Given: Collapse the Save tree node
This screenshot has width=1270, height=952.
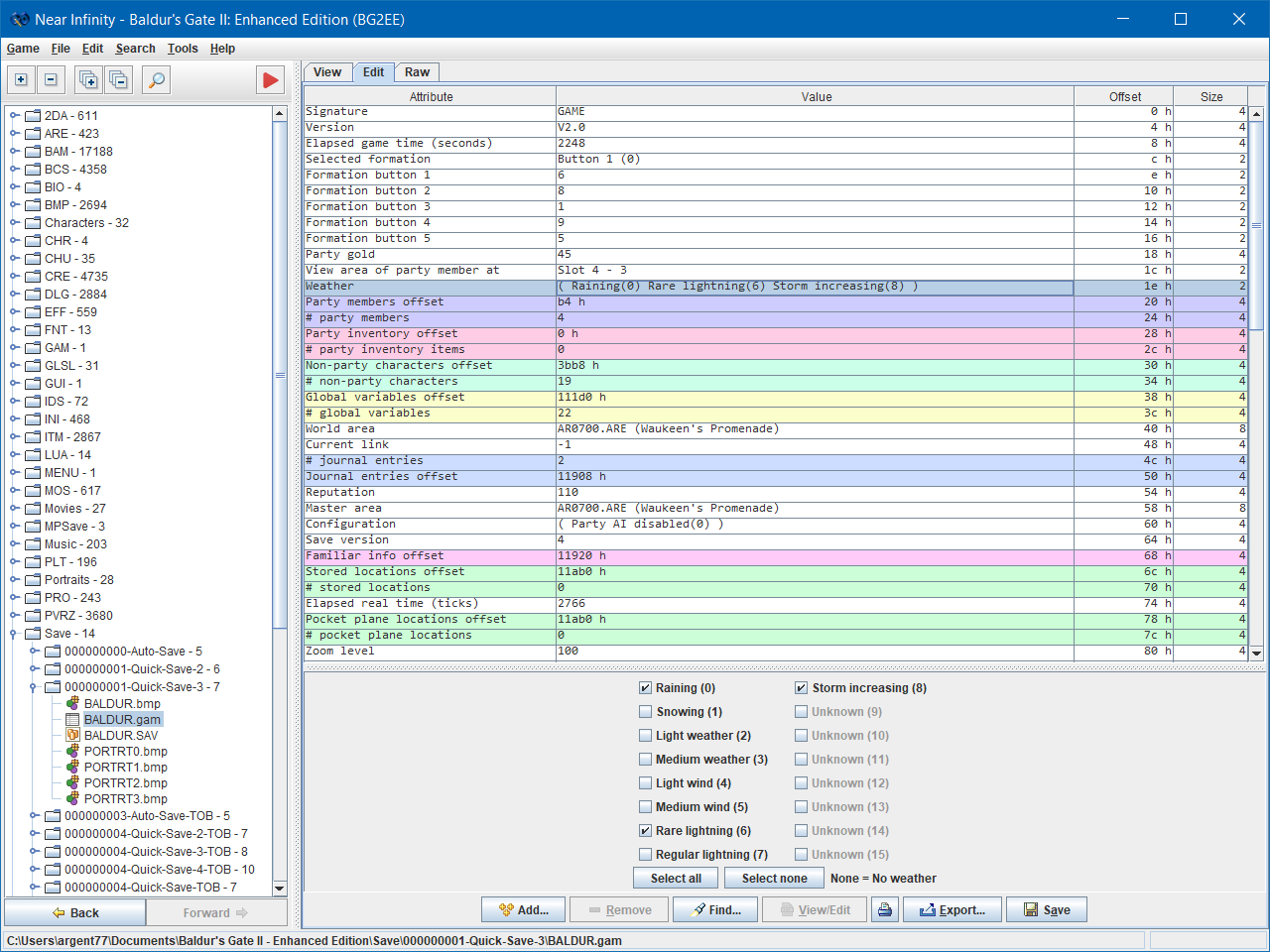Looking at the screenshot, I should click(15, 634).
